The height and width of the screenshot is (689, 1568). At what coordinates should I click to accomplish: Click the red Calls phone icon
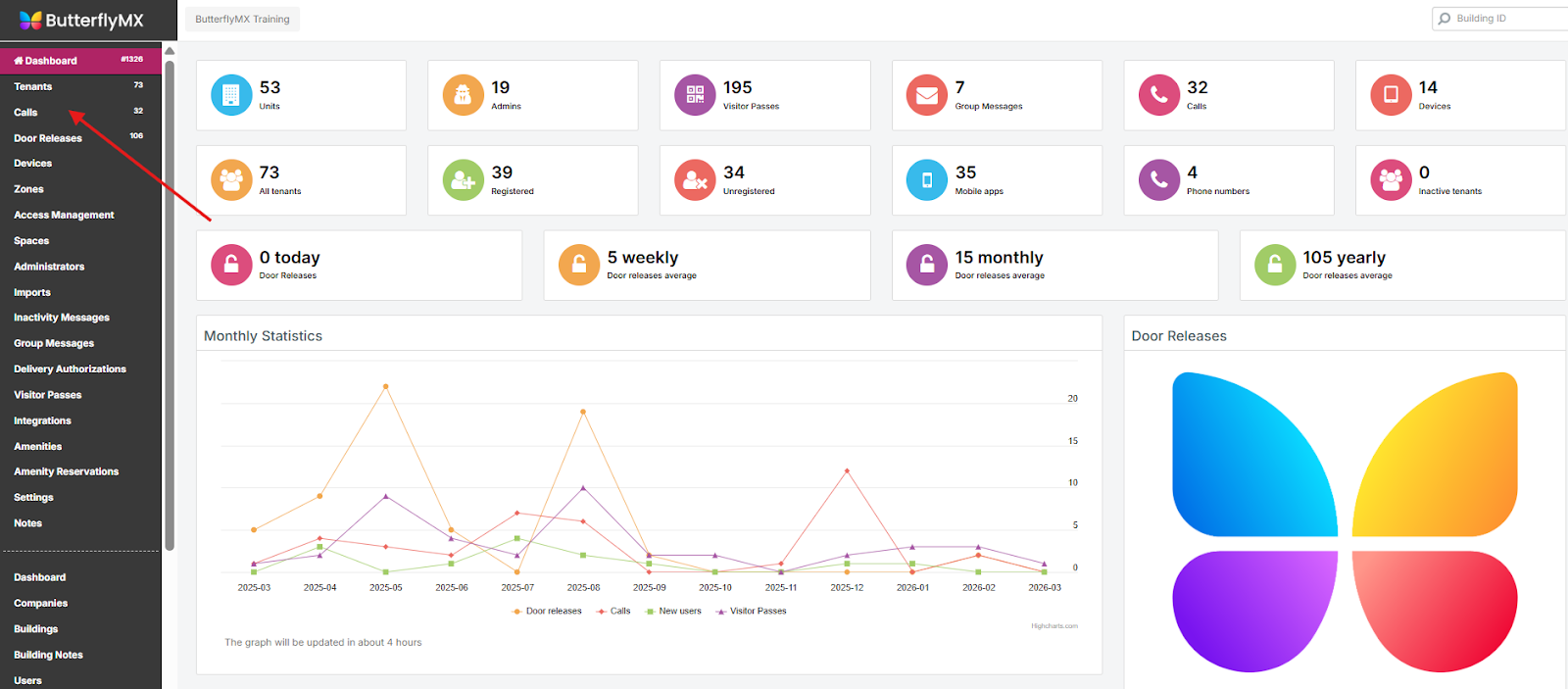coord(1158,95)
